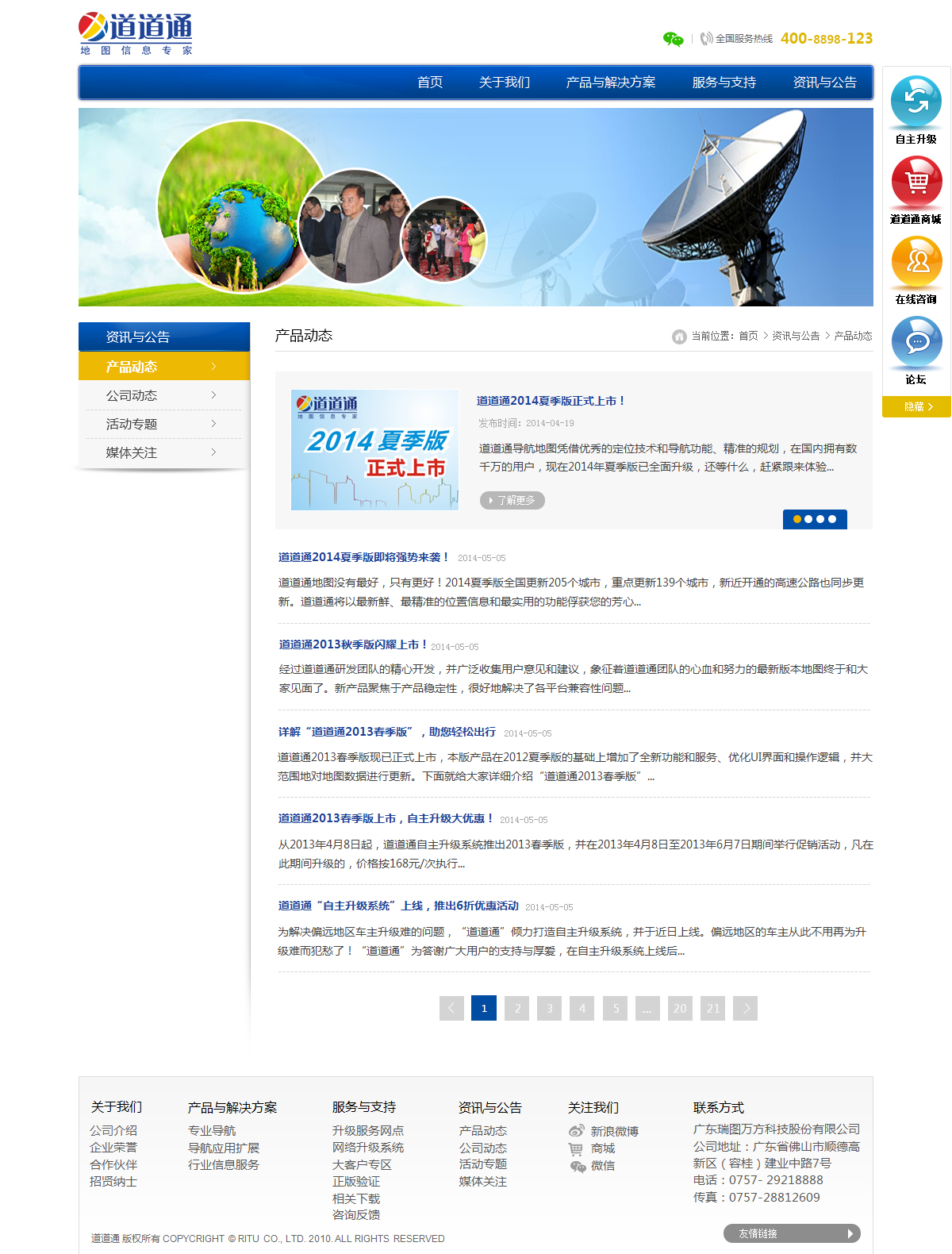Open the 自主升级 self-upgrade icon
Screen dimensions: 952x1254
(x=916, y=101)
